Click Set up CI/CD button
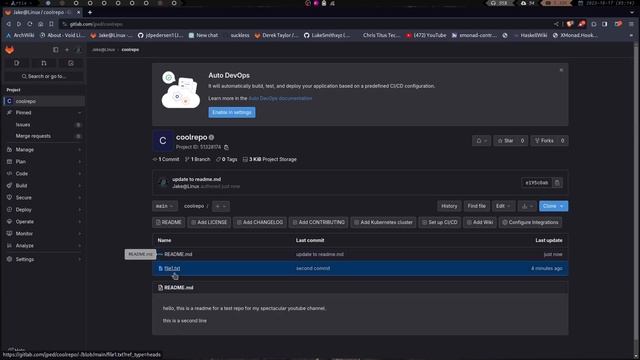This screenshot has width=640, height=360. point(440,222)
